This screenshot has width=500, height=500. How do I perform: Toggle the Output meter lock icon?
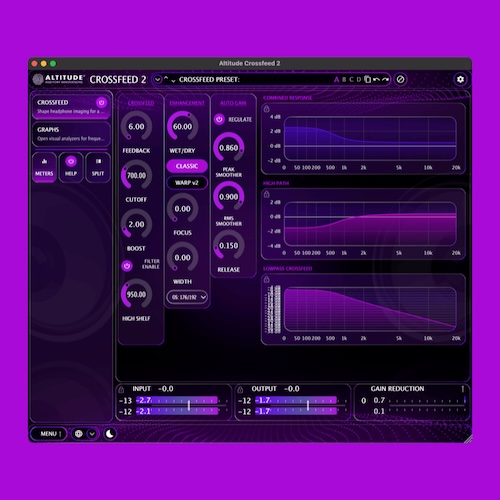click(240, 389)
